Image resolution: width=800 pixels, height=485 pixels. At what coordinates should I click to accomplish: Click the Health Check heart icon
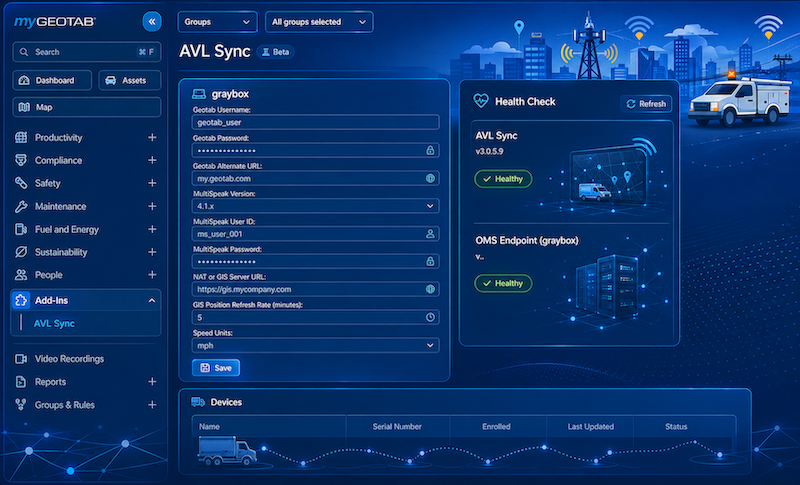481,101
